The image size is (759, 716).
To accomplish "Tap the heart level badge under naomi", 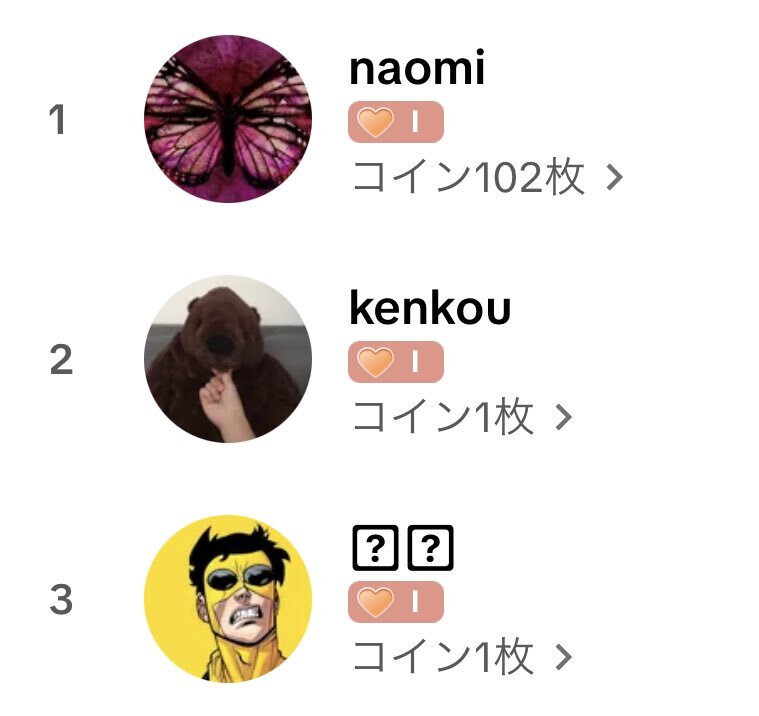I will [x=396, y=122].
